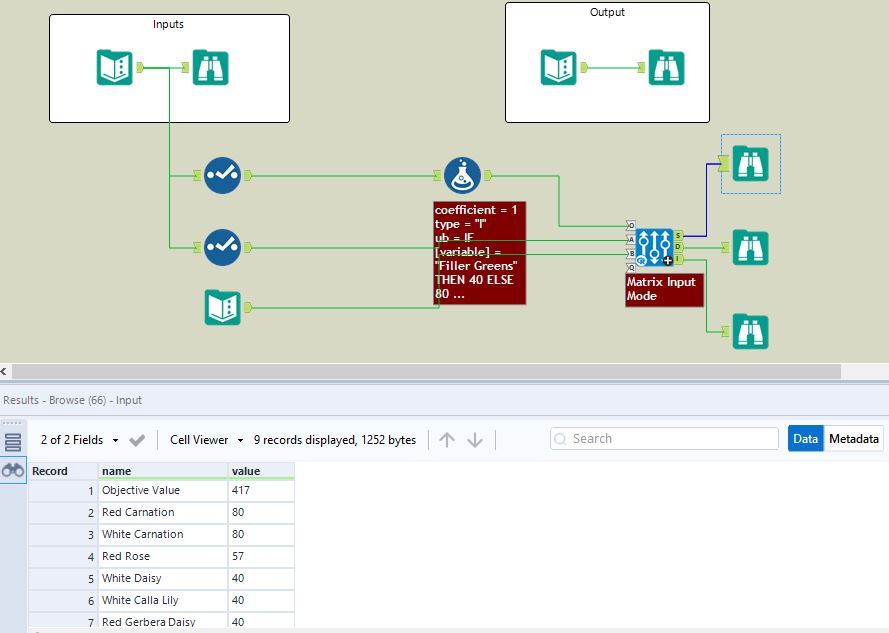Select the lower Select tool node
The image size is (889, 633).
222,246
